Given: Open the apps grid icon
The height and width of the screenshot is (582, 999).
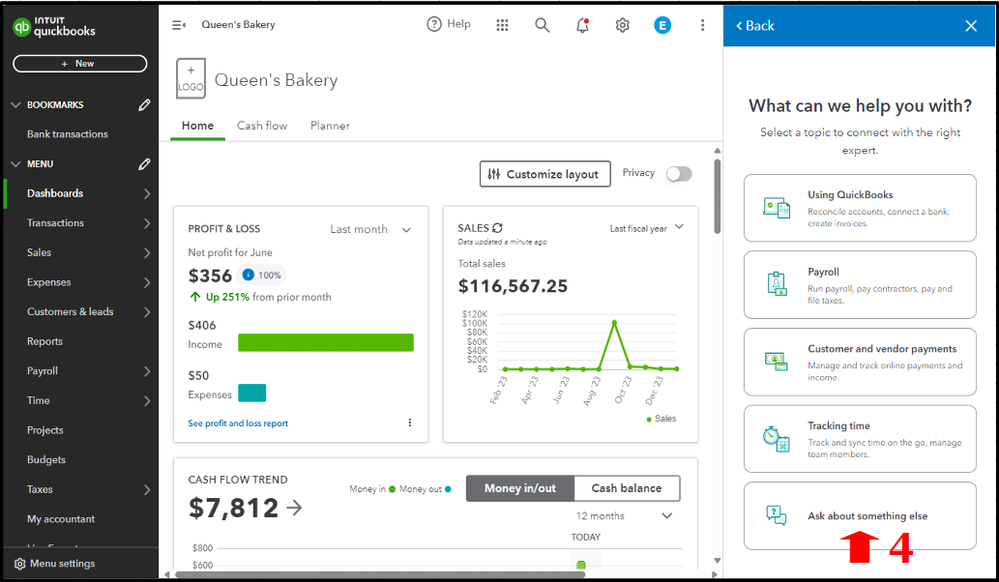Looking at the screenshot, I should pyautogui.click(x=502, y=25).
